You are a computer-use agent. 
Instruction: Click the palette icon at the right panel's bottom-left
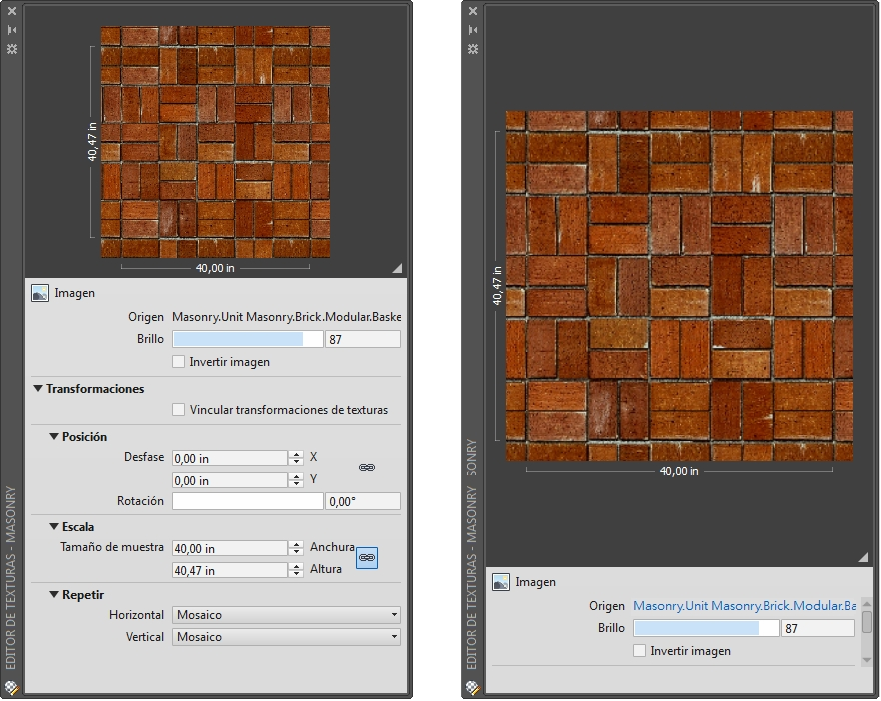472,687
